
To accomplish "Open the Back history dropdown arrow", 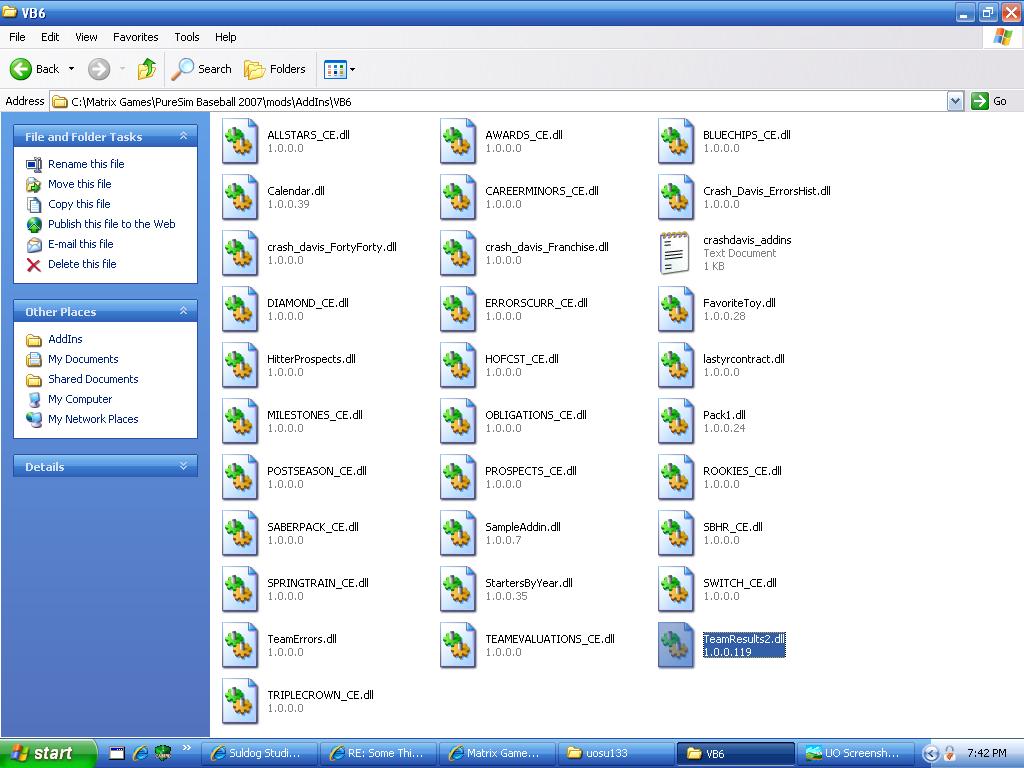I will tap(71, 69).
